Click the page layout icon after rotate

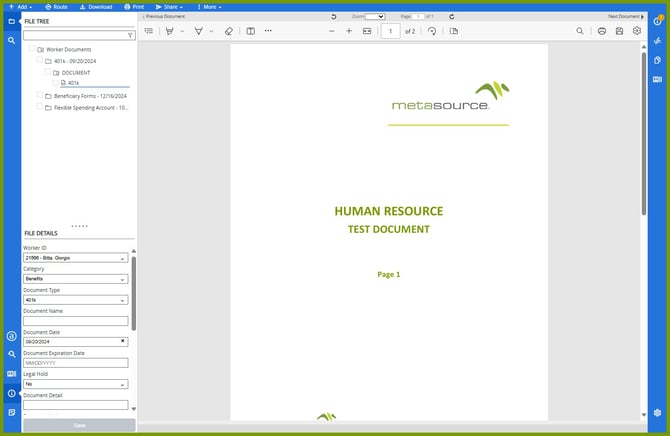click(454, 31)
